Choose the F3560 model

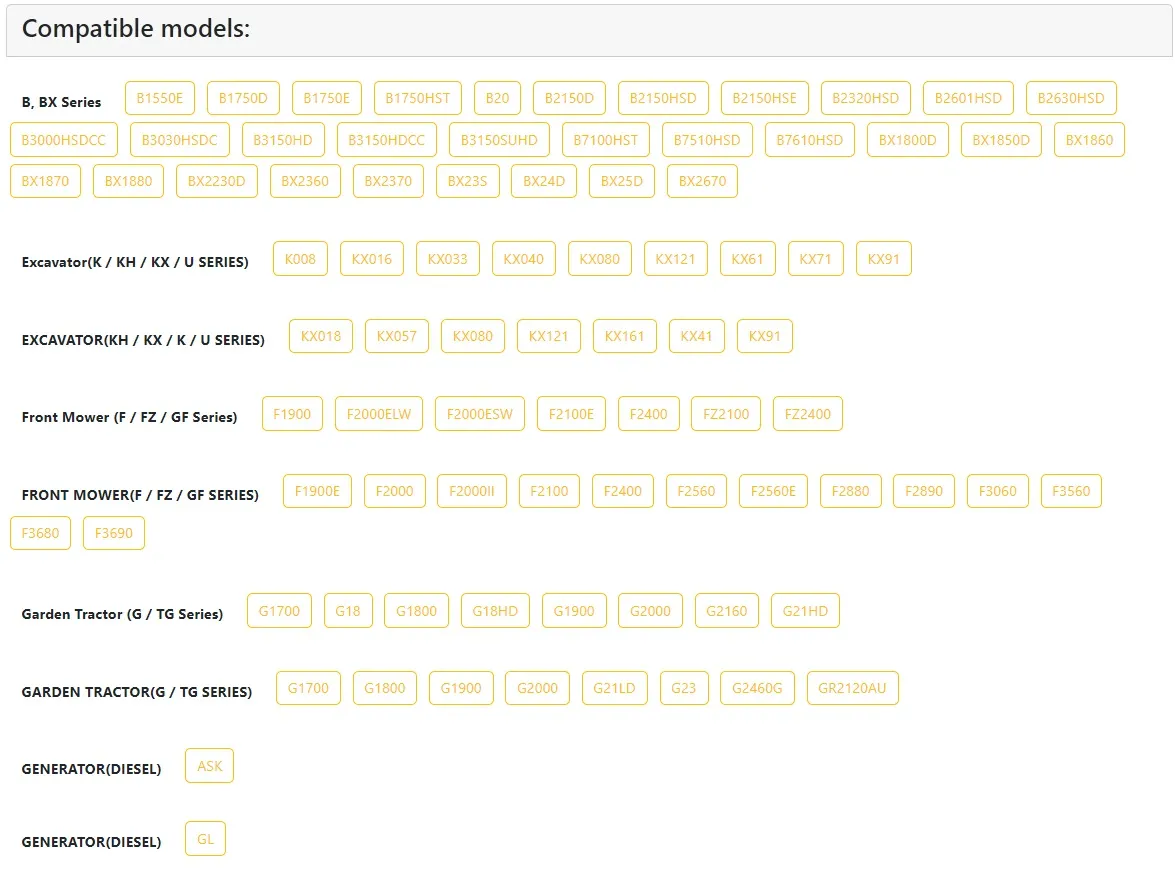point(1071,491)
